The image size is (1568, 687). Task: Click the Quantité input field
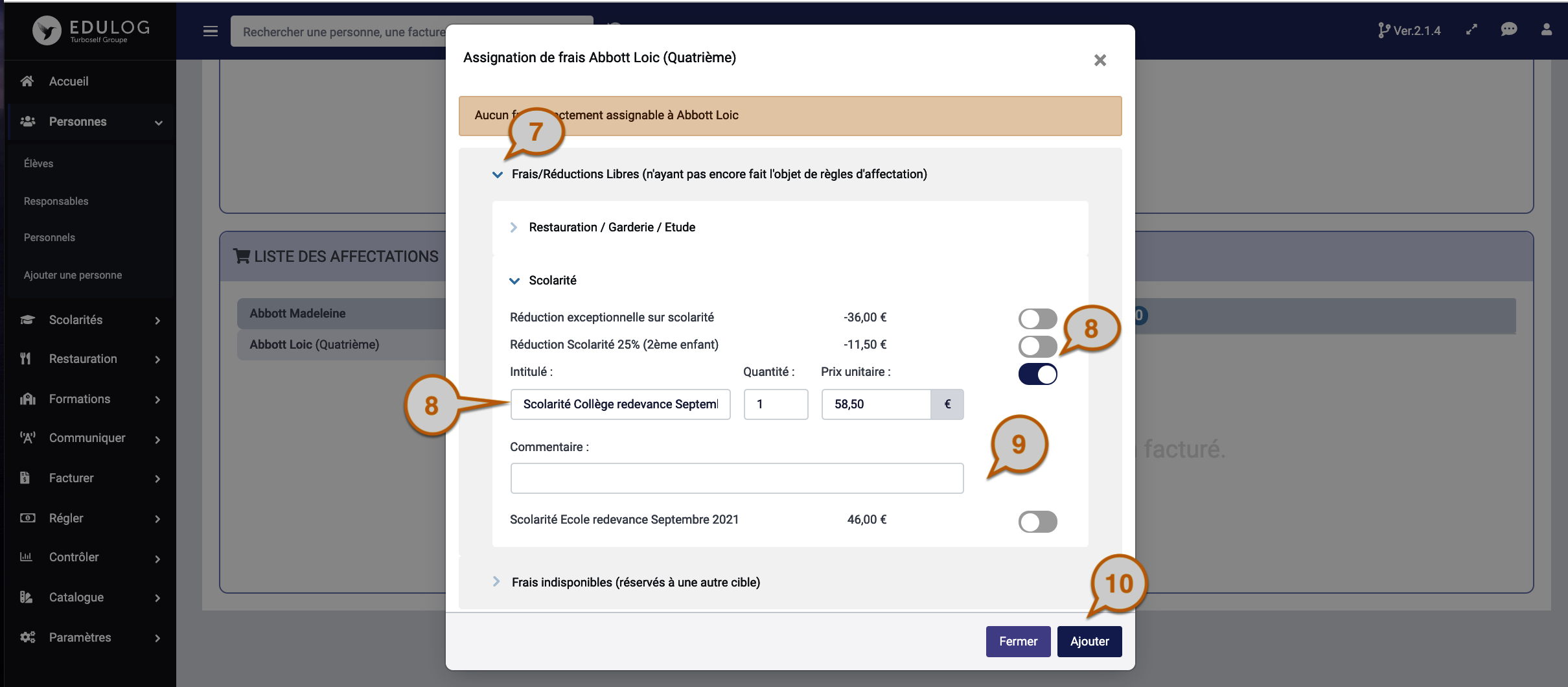pyautogui.click(x=776, y=404)
